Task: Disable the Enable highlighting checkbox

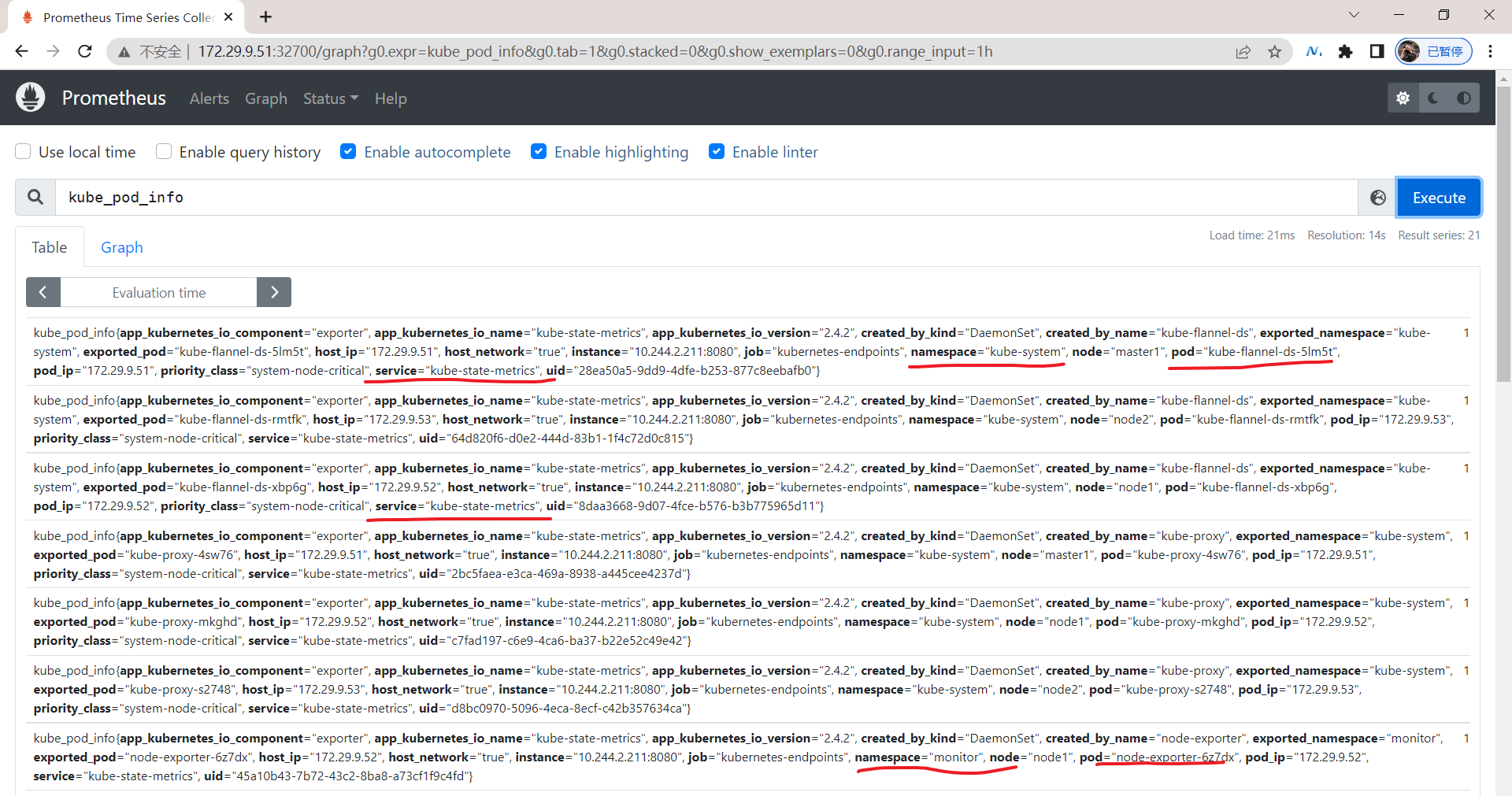Action: pos(539,151)
